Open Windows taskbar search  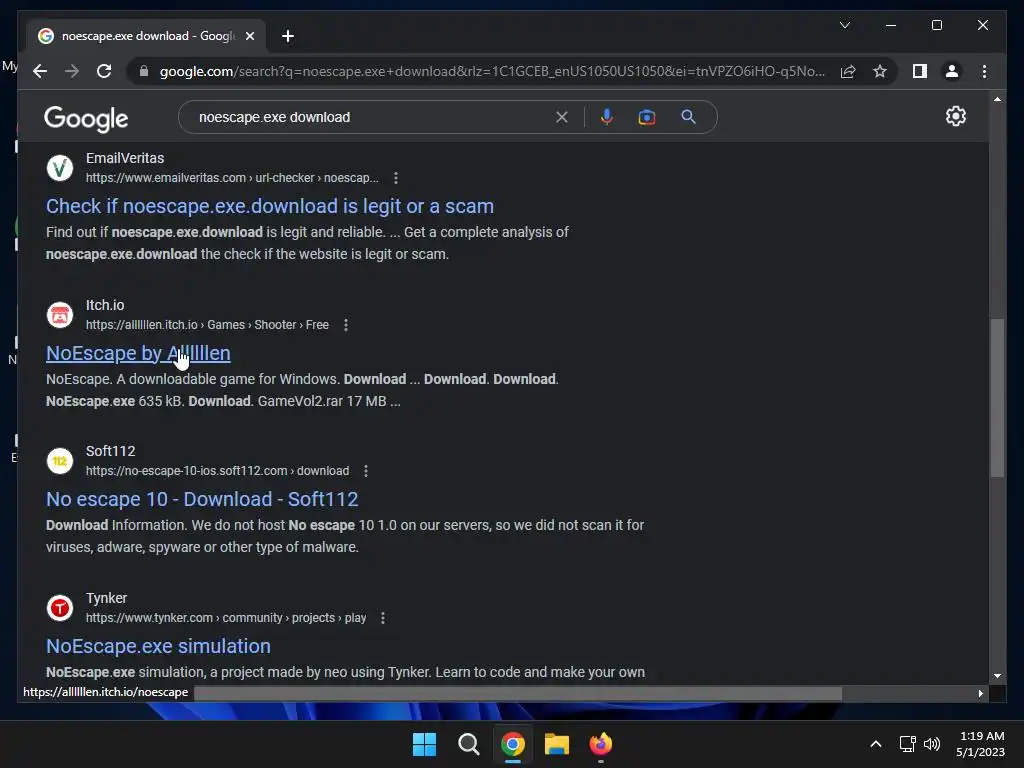[x=468, y=744]
